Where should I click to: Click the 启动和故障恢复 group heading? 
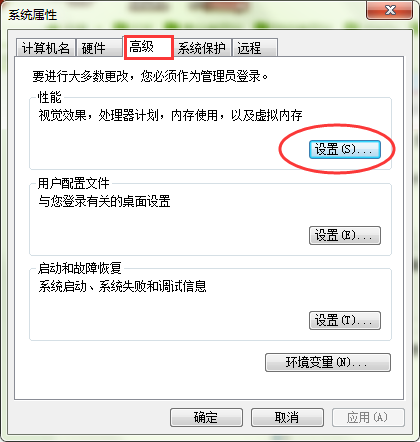click(x=79, y=268)
